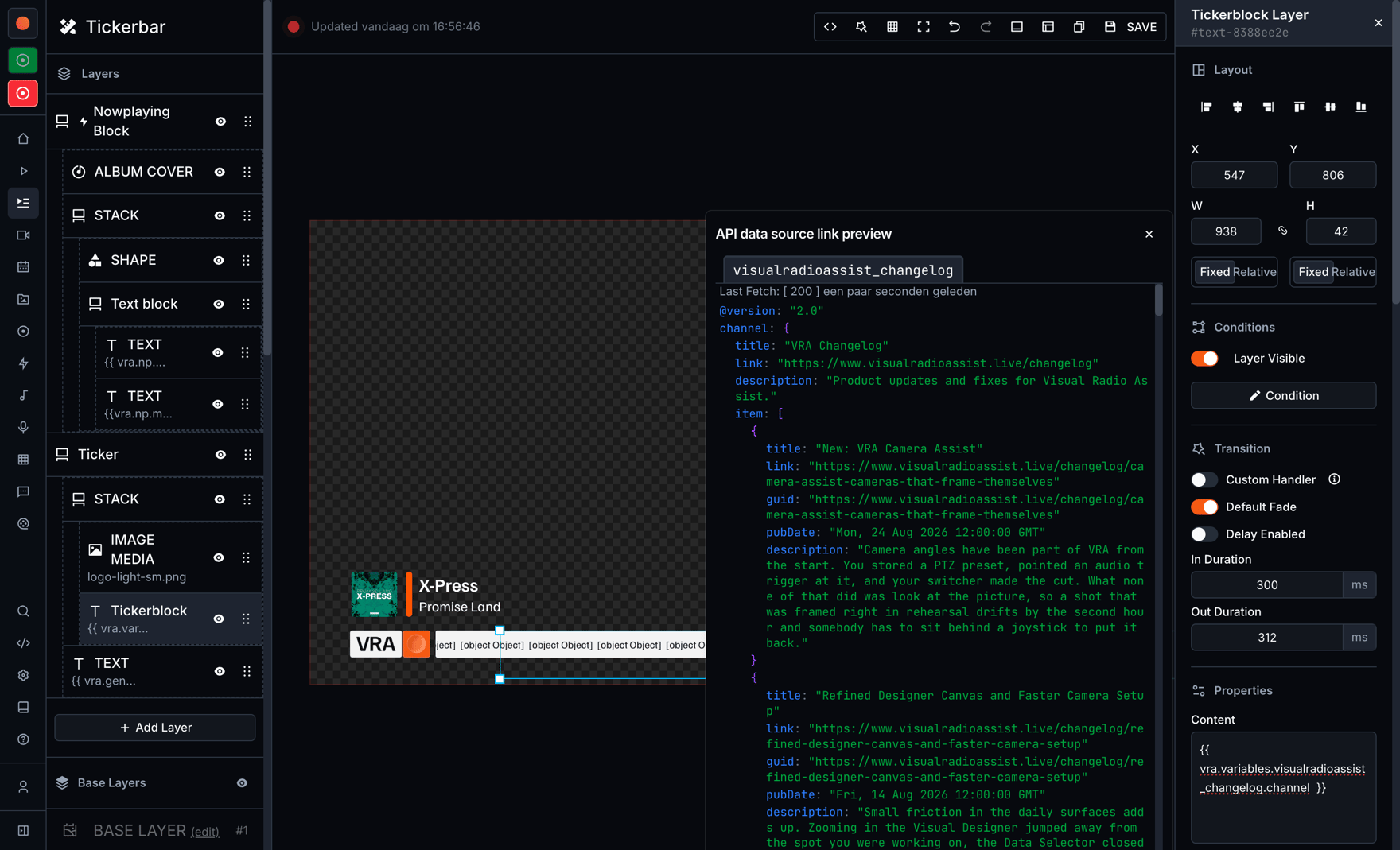Screen dimensions: 1400x850
Task: Set X position mode to Relative
Action: (x=1254, y=272)
